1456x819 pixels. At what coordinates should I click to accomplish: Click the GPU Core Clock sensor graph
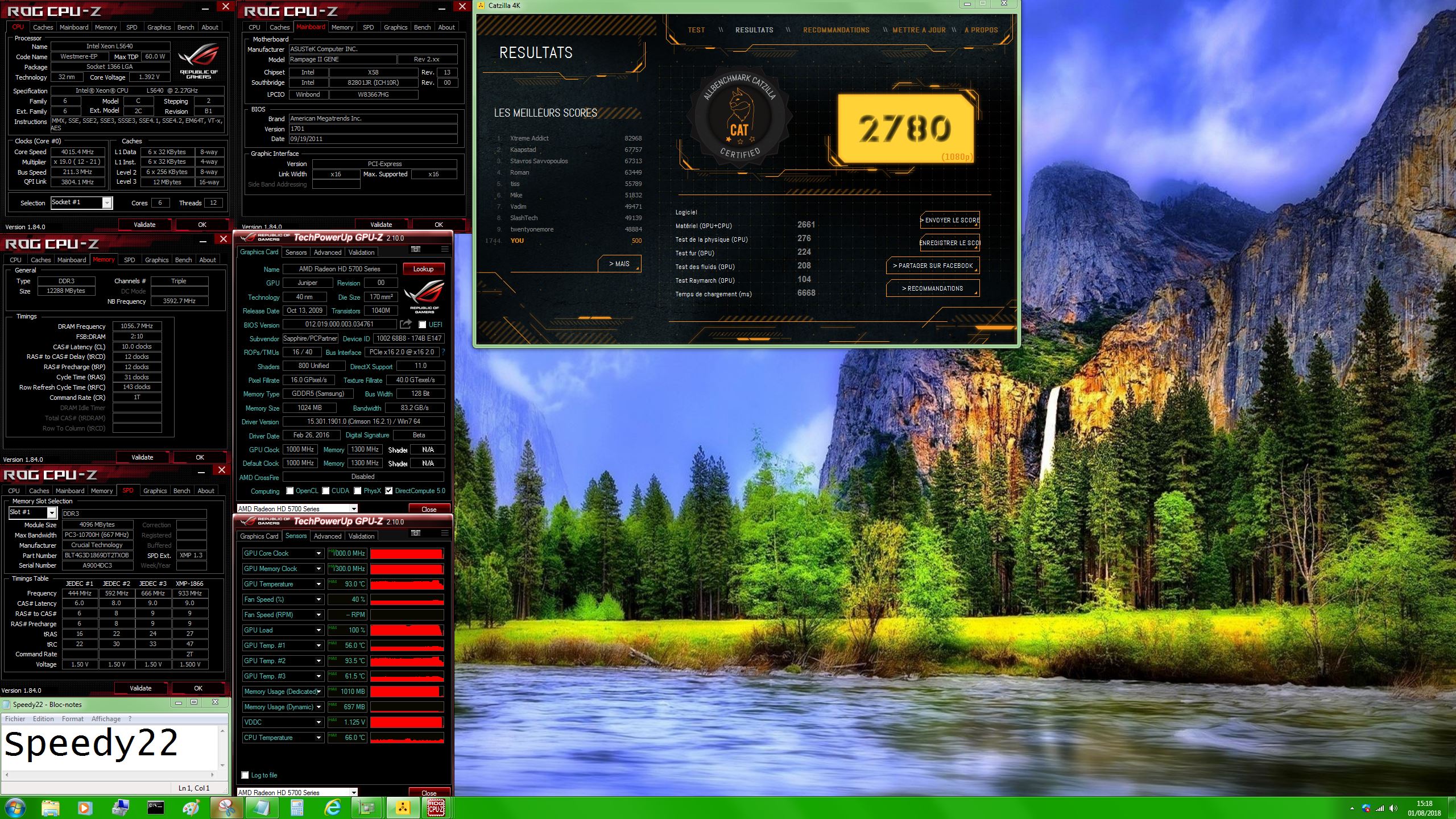(x=407, y=553)
